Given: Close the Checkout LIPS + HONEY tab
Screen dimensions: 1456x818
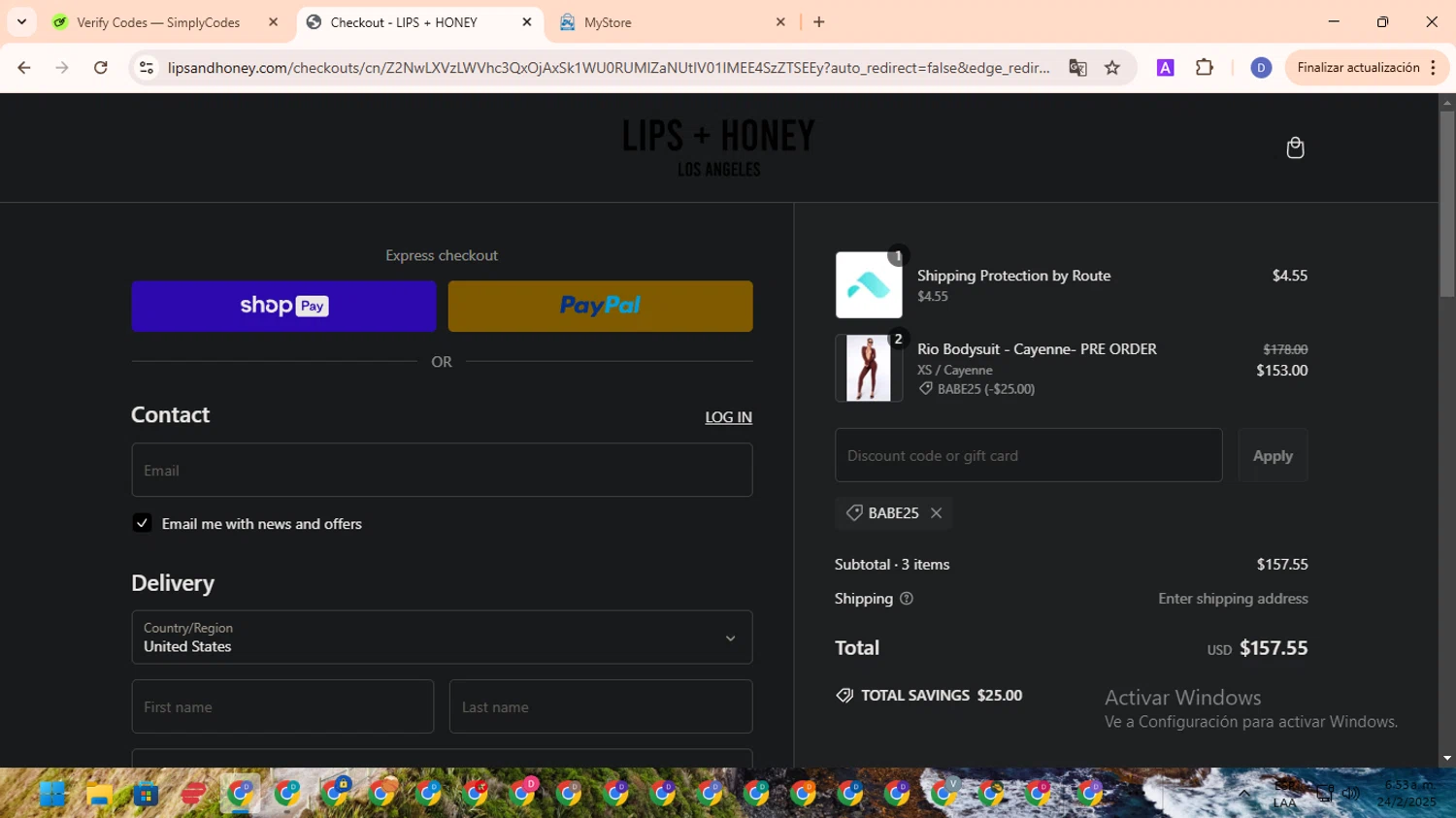Looking at the screenshot, I should pyautogui.click(x=527, y=22).
